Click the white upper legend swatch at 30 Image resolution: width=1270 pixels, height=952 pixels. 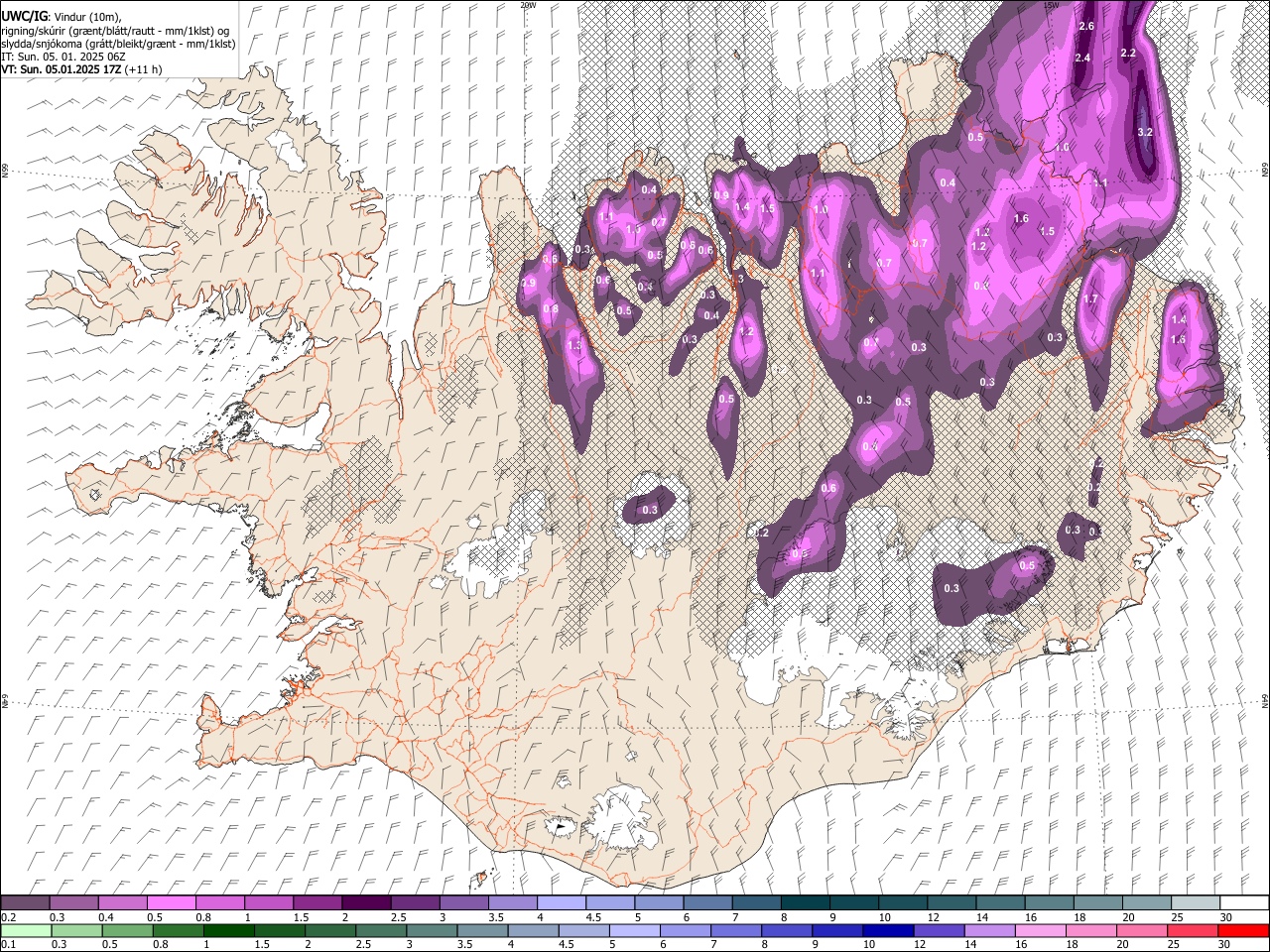(x=1244, y=903)
